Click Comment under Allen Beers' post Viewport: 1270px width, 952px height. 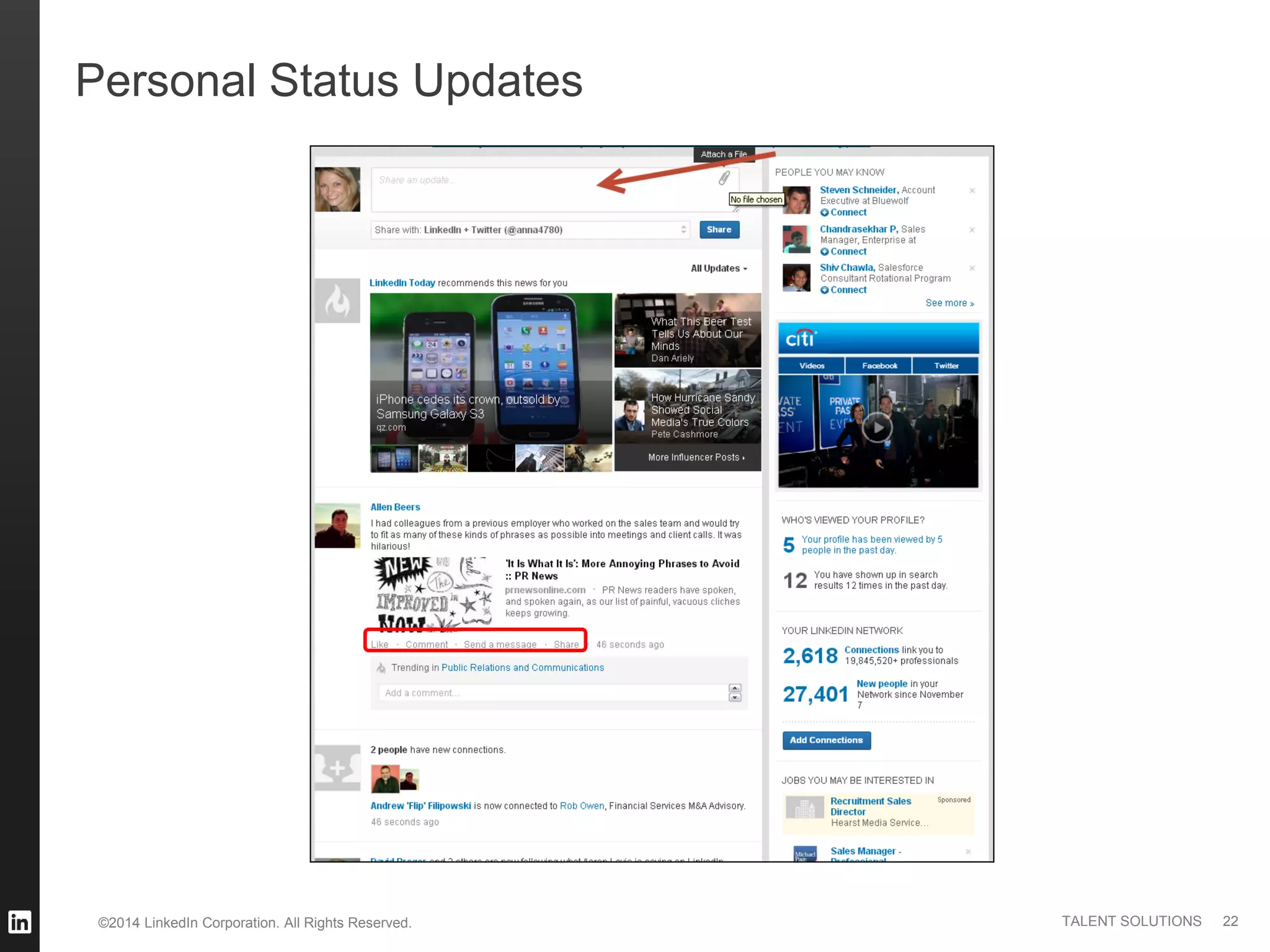(427, 645)
